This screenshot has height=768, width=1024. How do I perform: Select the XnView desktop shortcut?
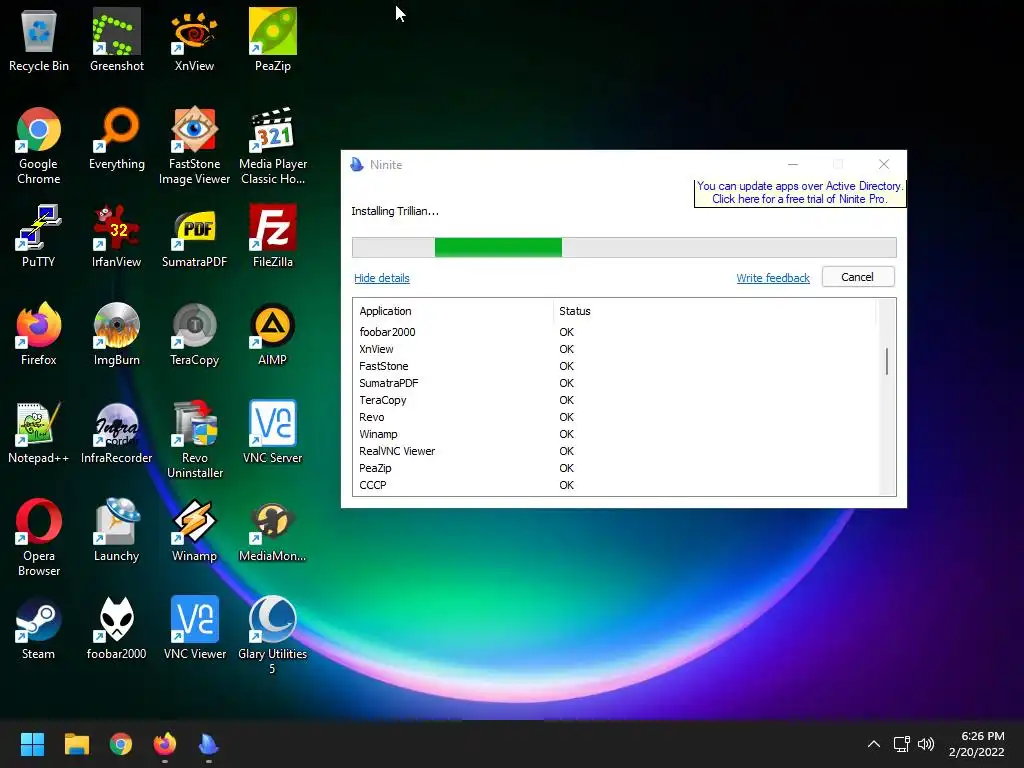point(194,40)
